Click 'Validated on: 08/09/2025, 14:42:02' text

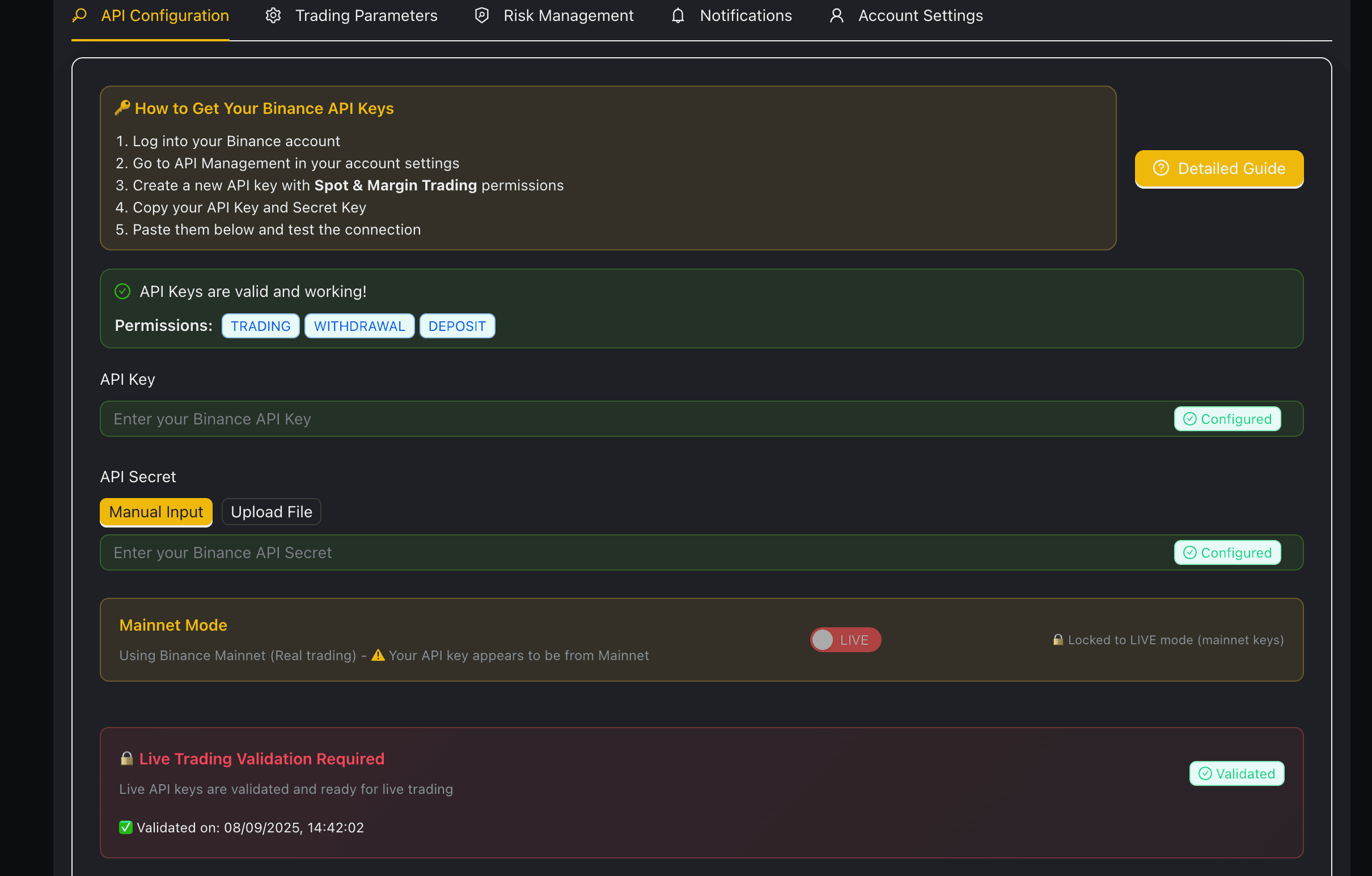[250, 828]
